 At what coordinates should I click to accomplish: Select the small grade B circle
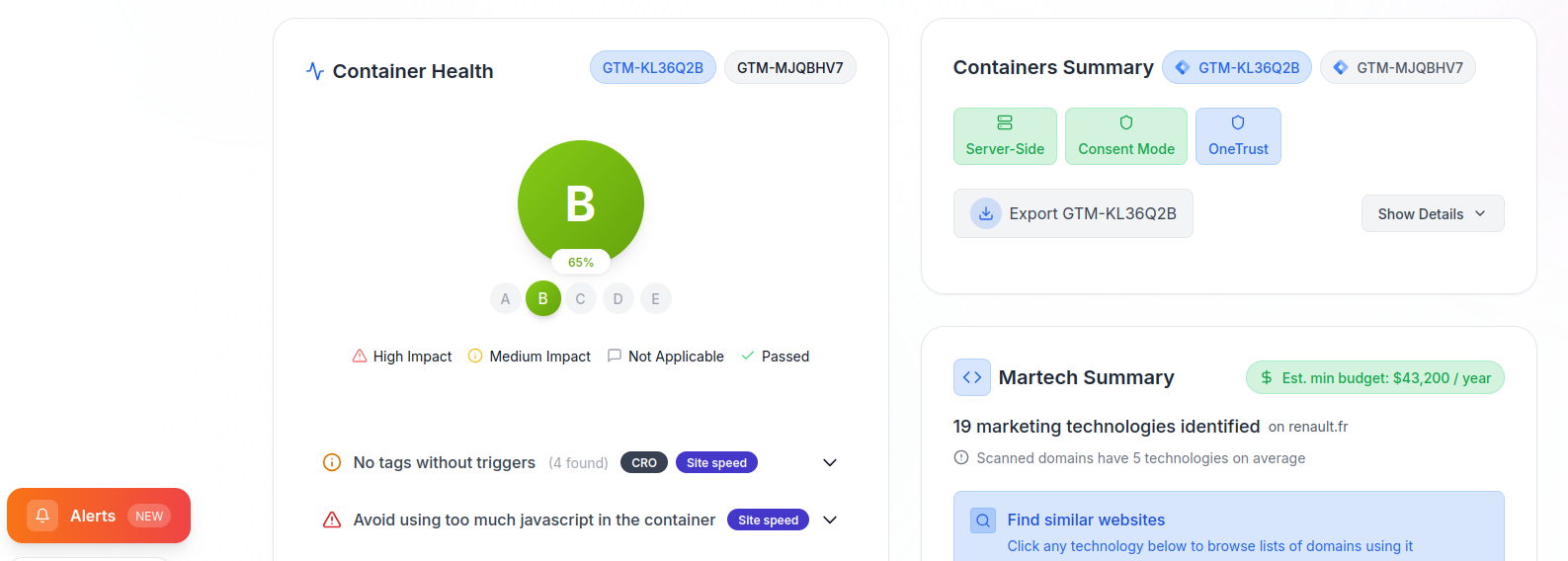pyautogui.click(x=543, y=298)
